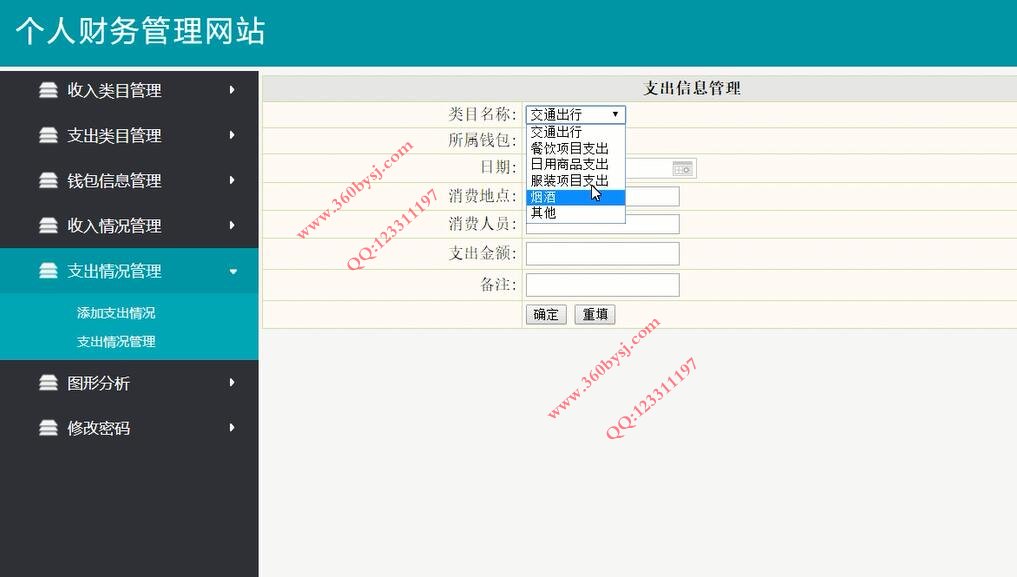Click the stack icon beside 支出类目管理
This screenshot has height=577, width=1017.
pos(48,135)
